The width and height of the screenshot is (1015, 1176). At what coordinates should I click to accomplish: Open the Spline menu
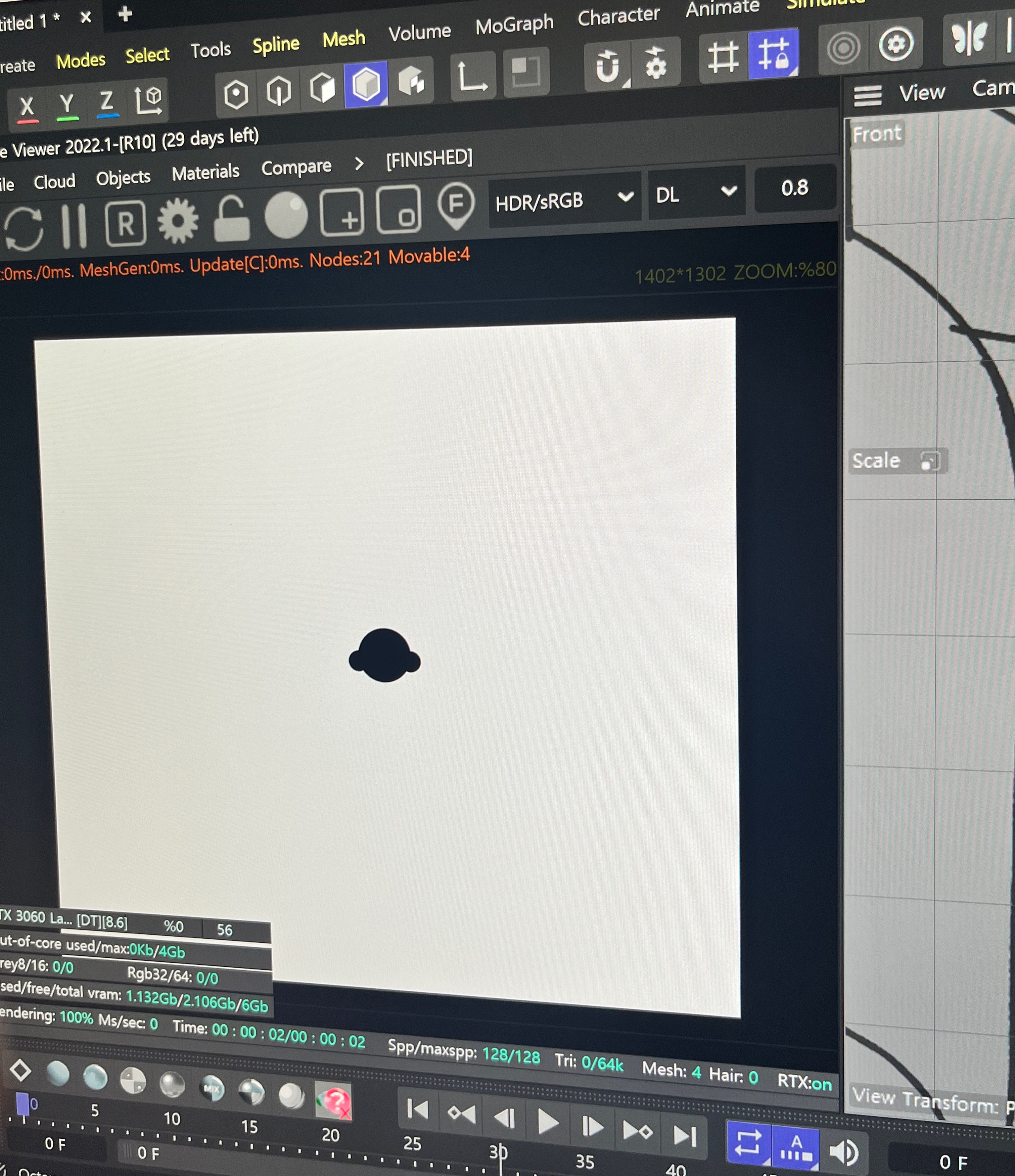tap(276, 45)
